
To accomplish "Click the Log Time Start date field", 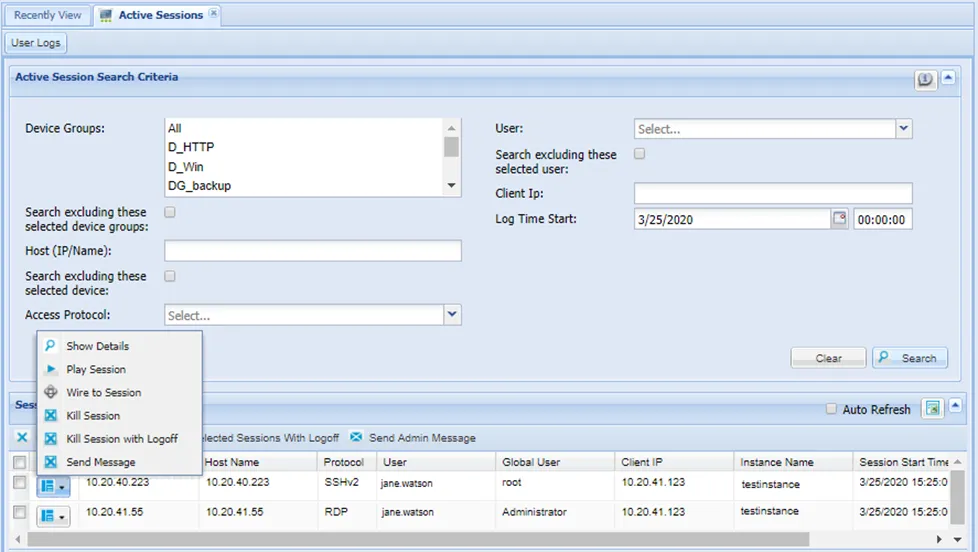I will [x=732, y=219].
